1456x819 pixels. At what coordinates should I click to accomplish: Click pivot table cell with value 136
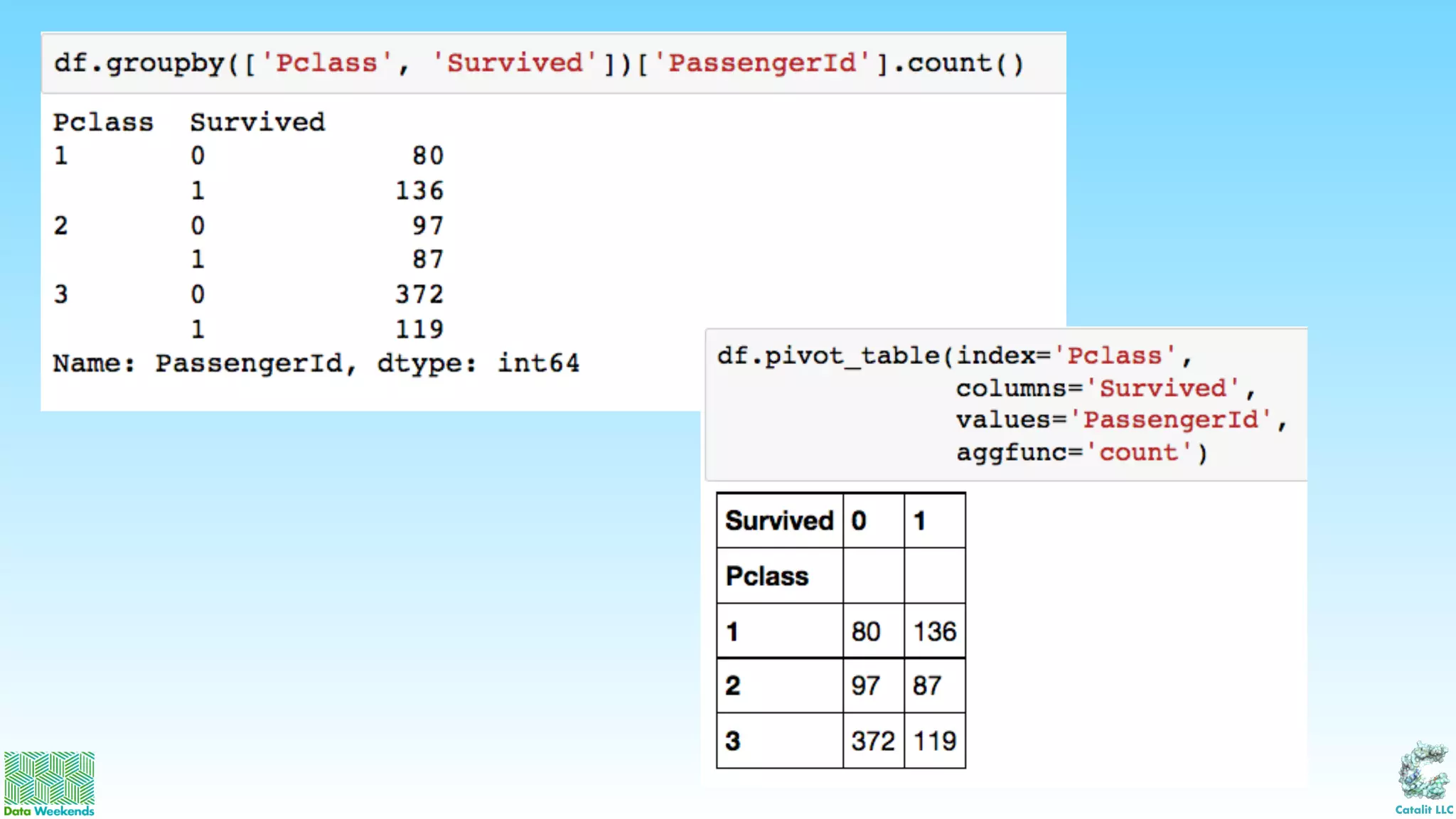pos(934,631)
